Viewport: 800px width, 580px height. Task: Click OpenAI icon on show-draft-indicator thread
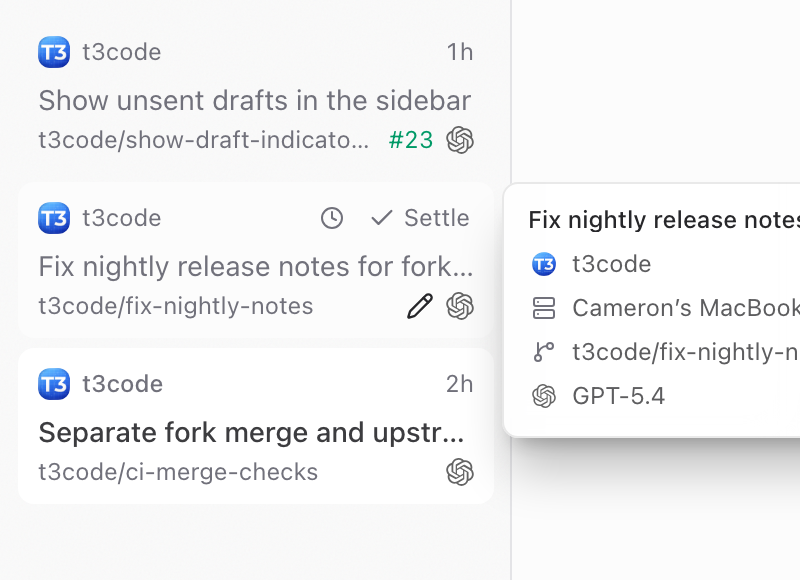tap(460, 140)
